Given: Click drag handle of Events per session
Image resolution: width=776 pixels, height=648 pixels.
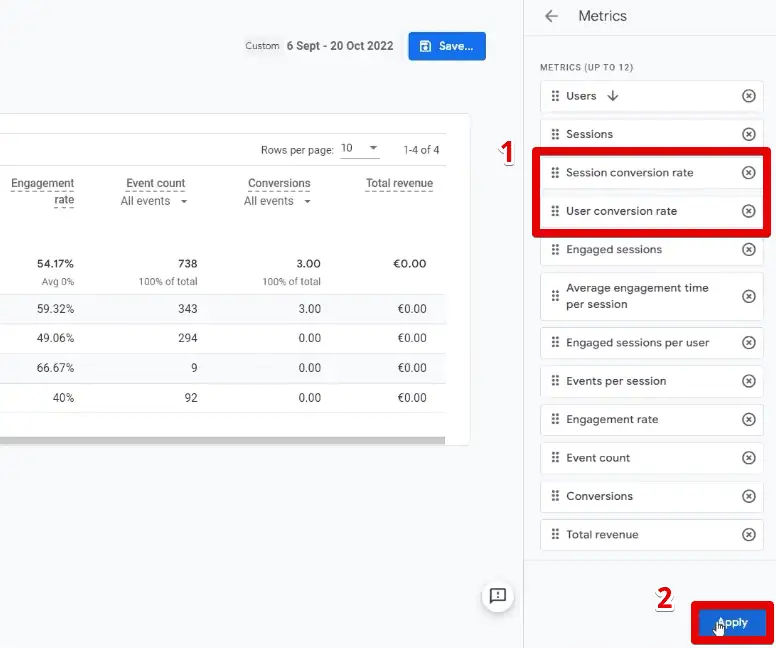Looking at the screenshot, I should click(x=555, y=381).
